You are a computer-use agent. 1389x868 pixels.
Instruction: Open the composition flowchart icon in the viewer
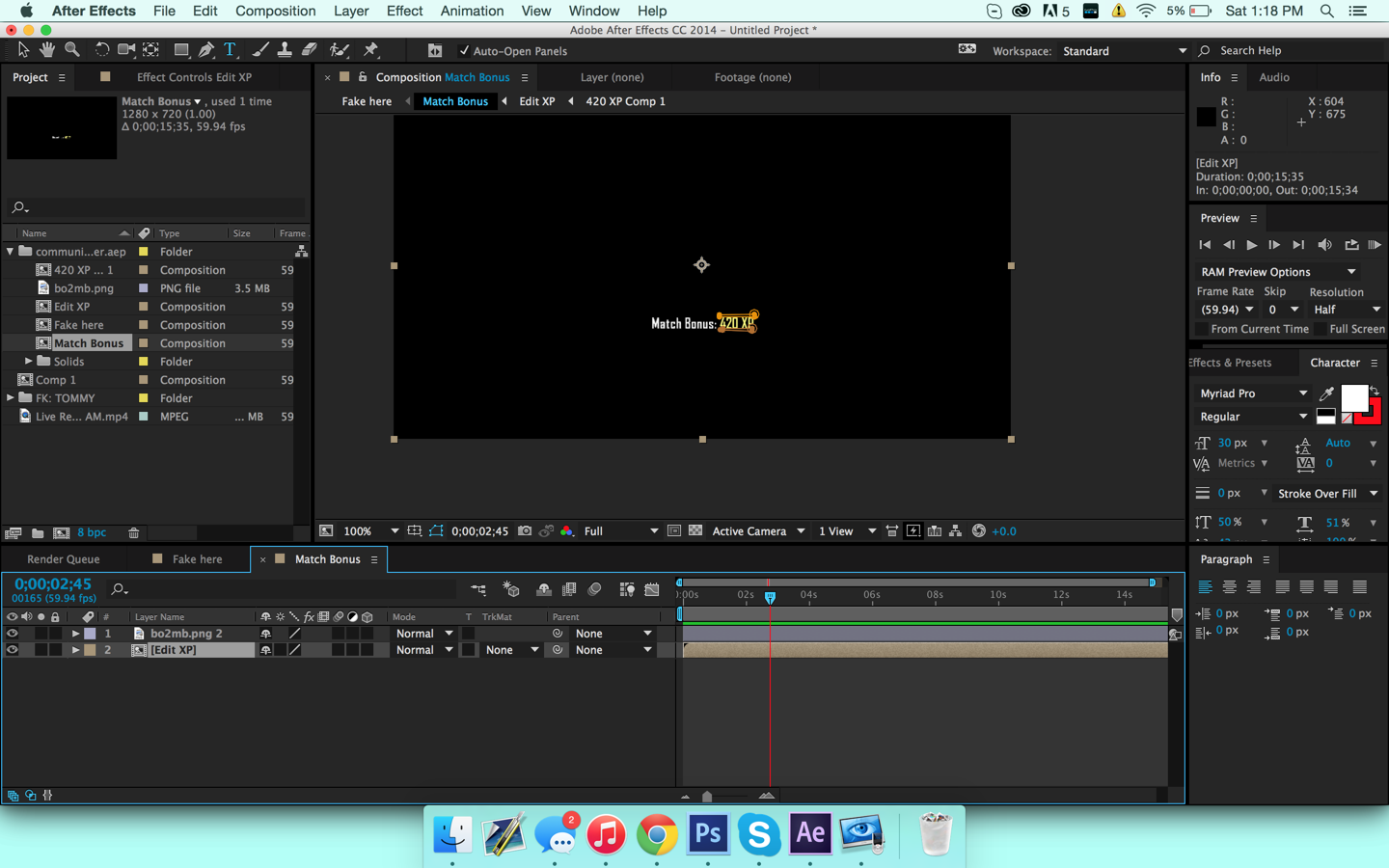tap(955, 531)
